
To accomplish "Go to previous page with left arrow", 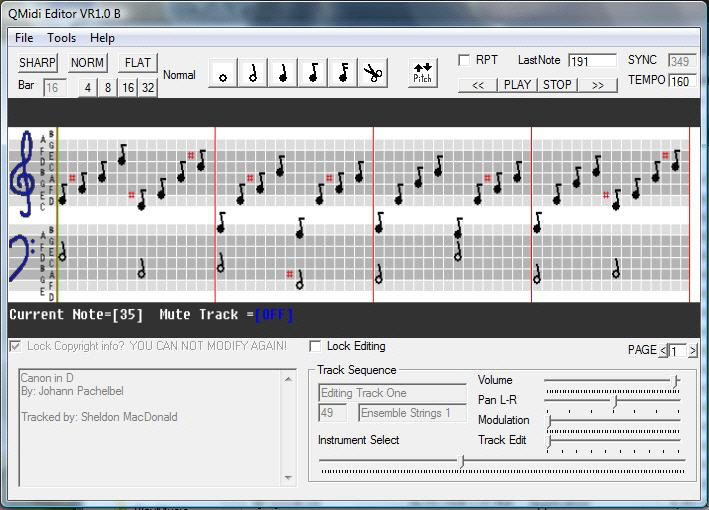I will tap(664, 351).
